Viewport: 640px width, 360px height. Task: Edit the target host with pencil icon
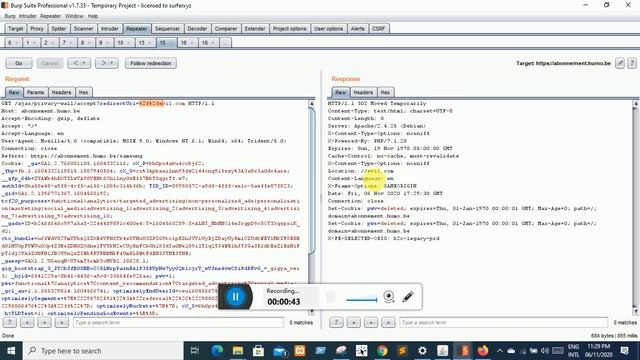point(620,63)
